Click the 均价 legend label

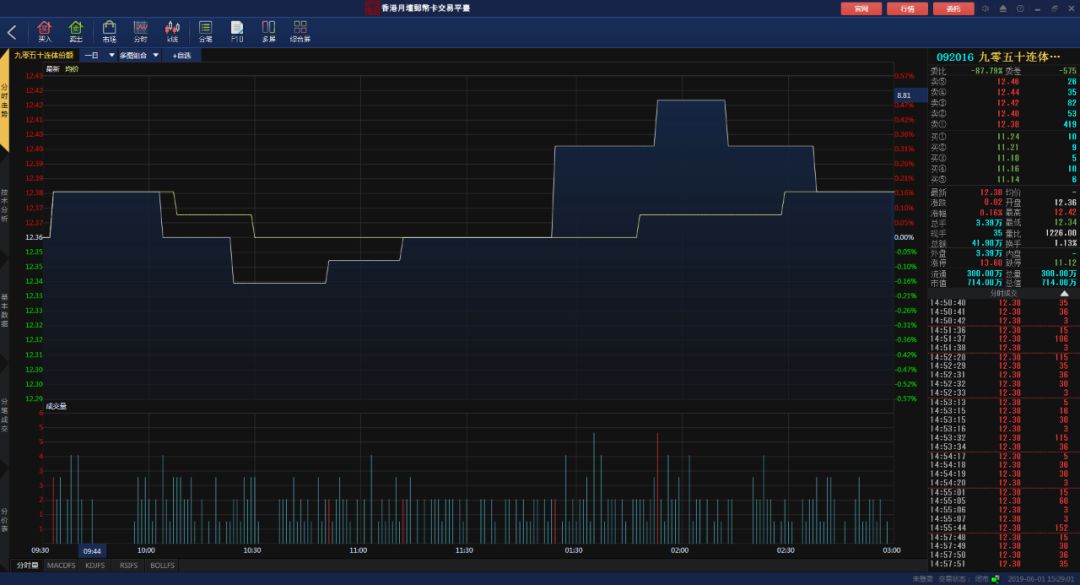click(72, 69)
